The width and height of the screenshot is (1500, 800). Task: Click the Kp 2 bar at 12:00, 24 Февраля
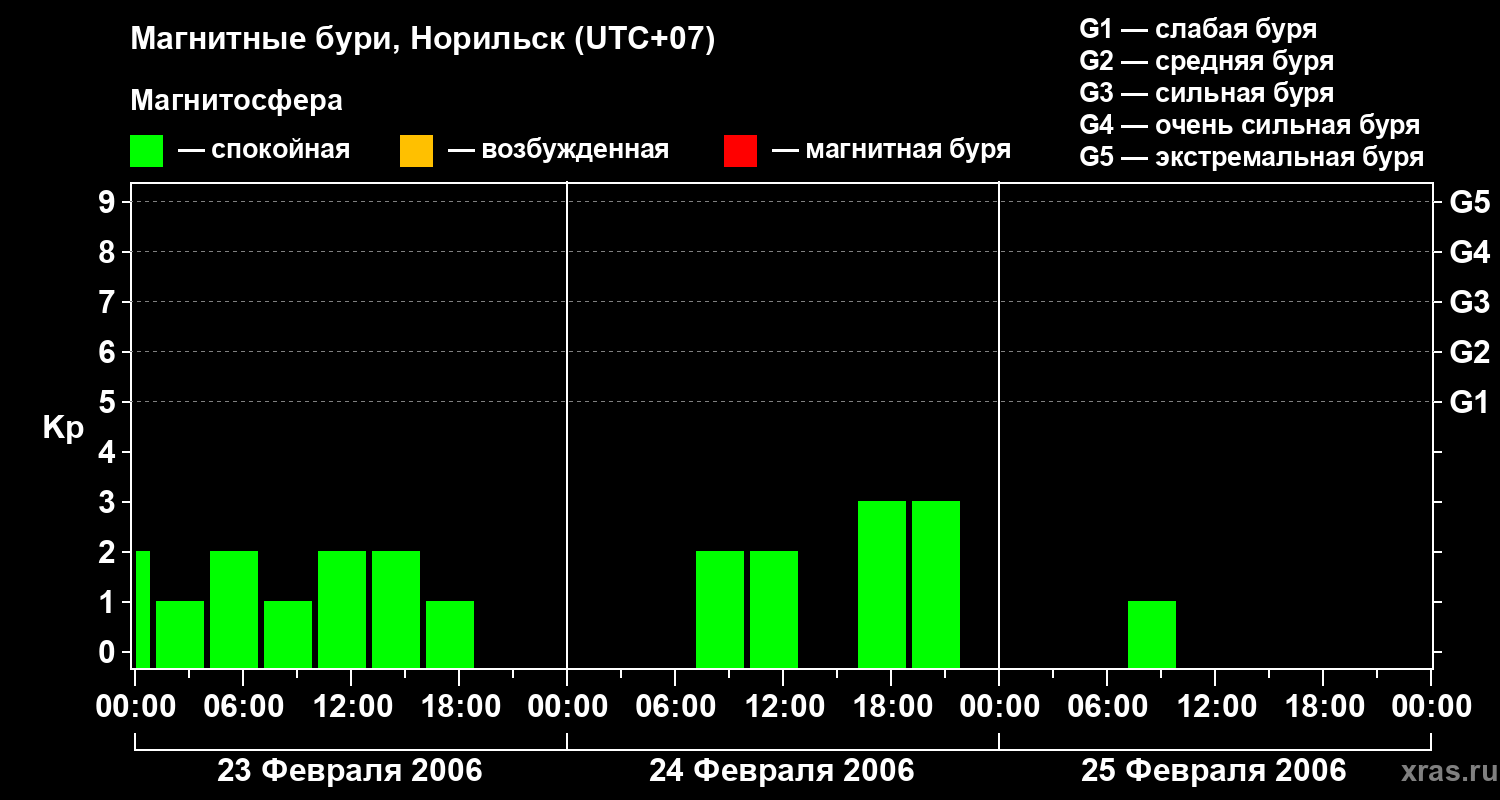coord(774,609)
